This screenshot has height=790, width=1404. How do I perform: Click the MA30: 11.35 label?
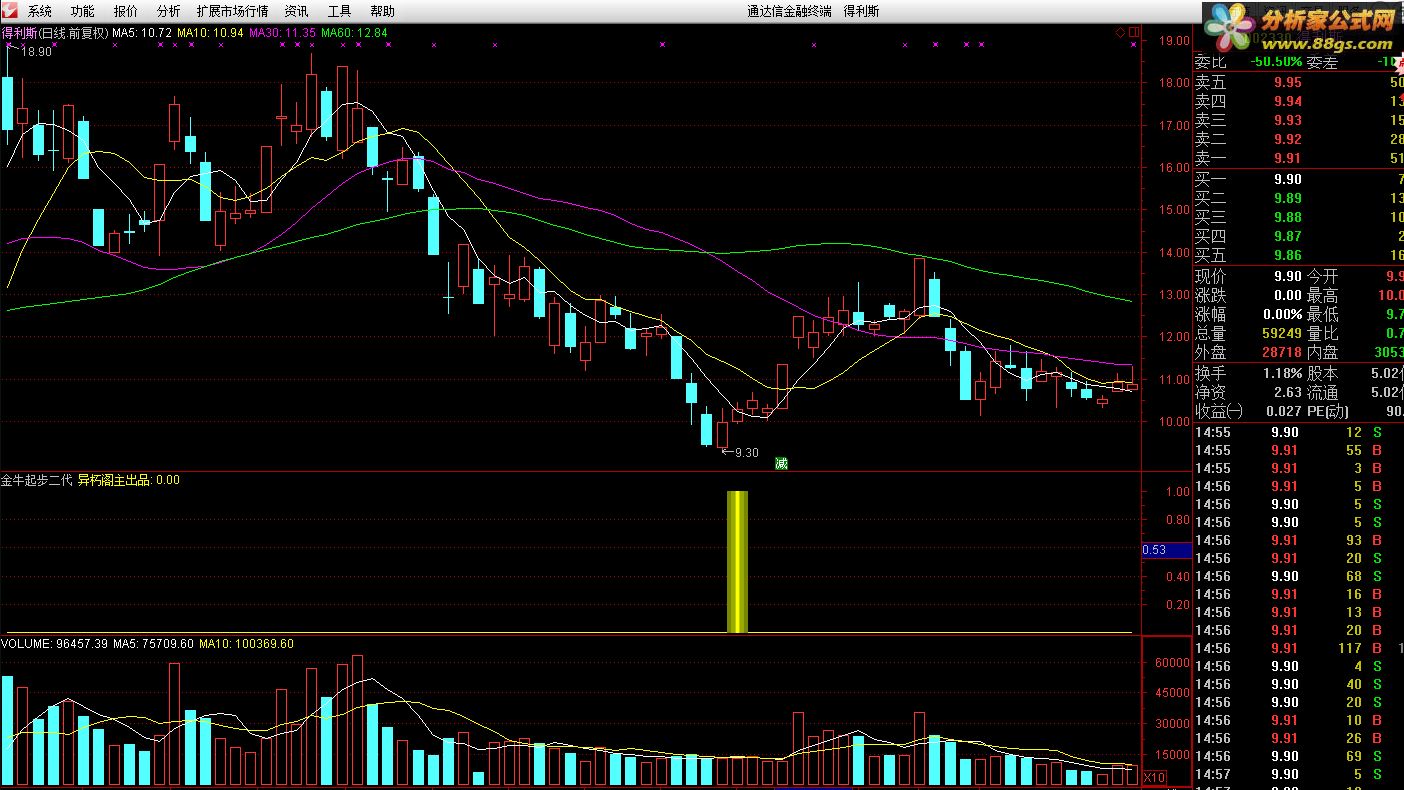[x=282, y=33]
